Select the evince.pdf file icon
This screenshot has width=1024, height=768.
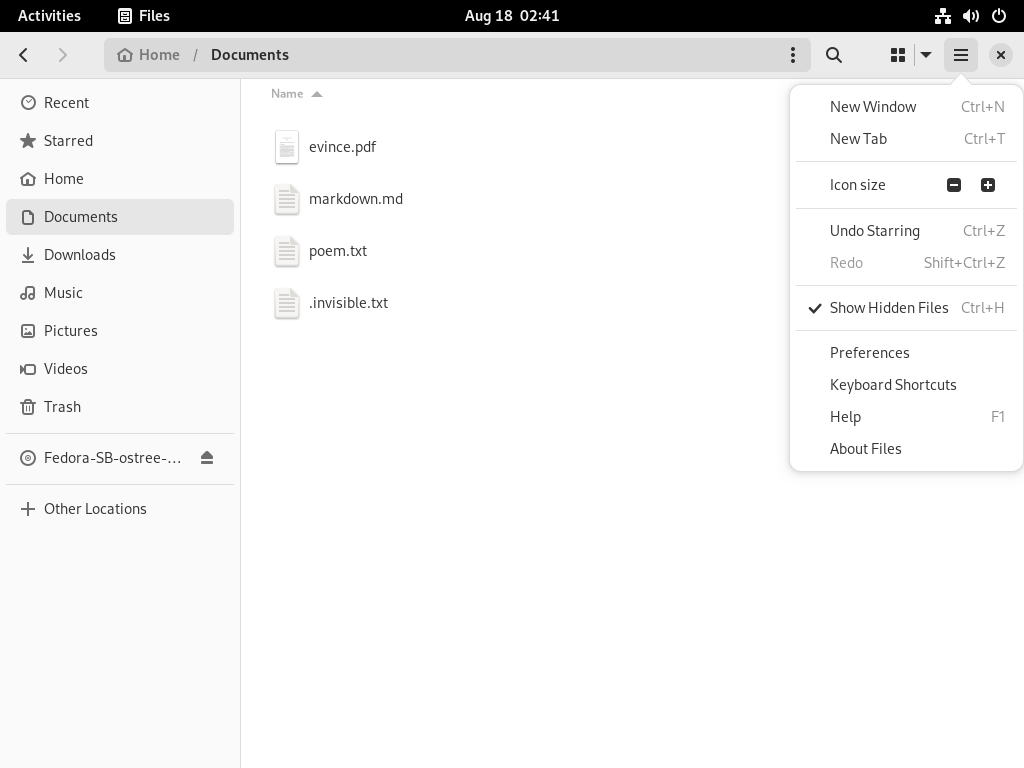[x=287, y=147]
